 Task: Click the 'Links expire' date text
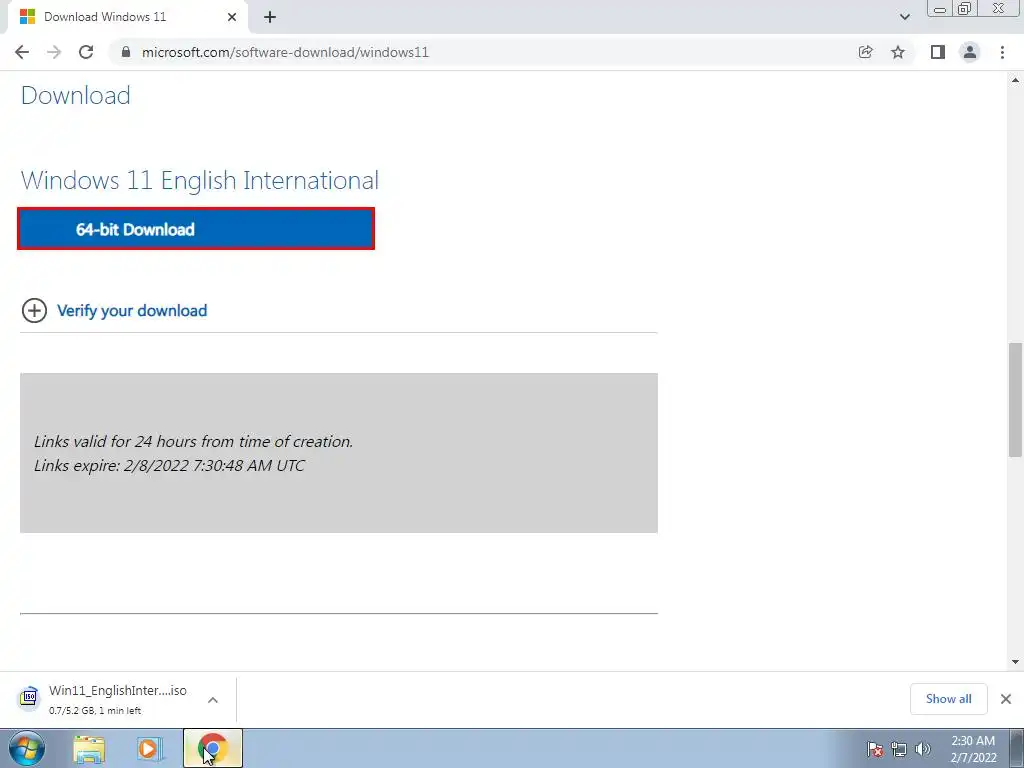point(169,466)
